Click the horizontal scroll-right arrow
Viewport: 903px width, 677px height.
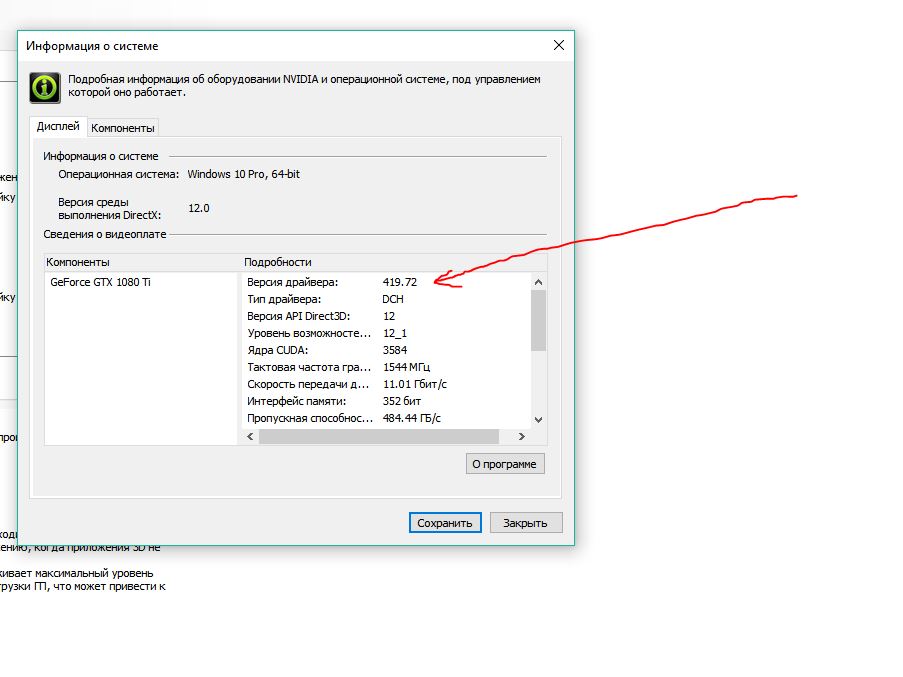point(522,436)
